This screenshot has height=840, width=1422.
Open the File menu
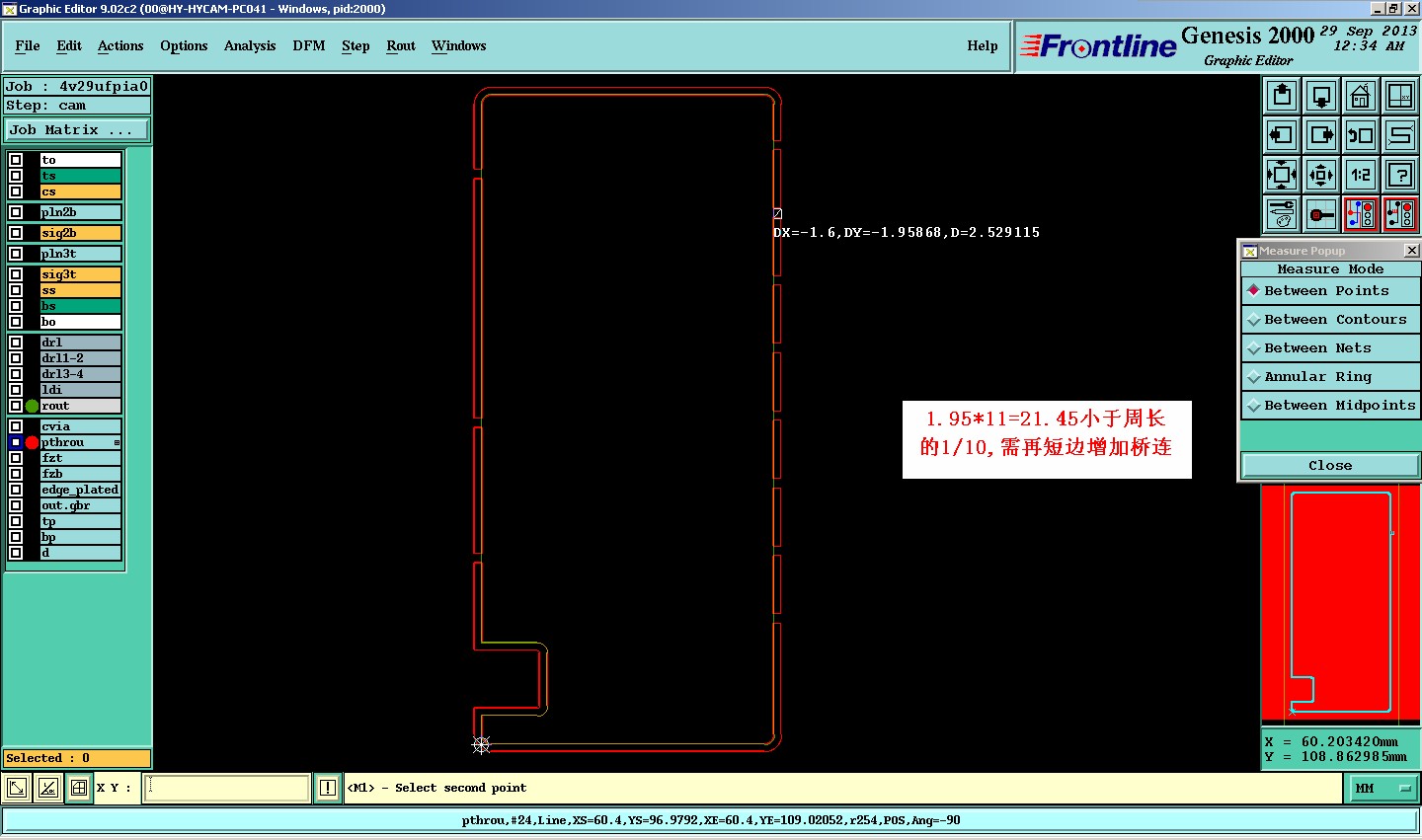click(28, 46)
